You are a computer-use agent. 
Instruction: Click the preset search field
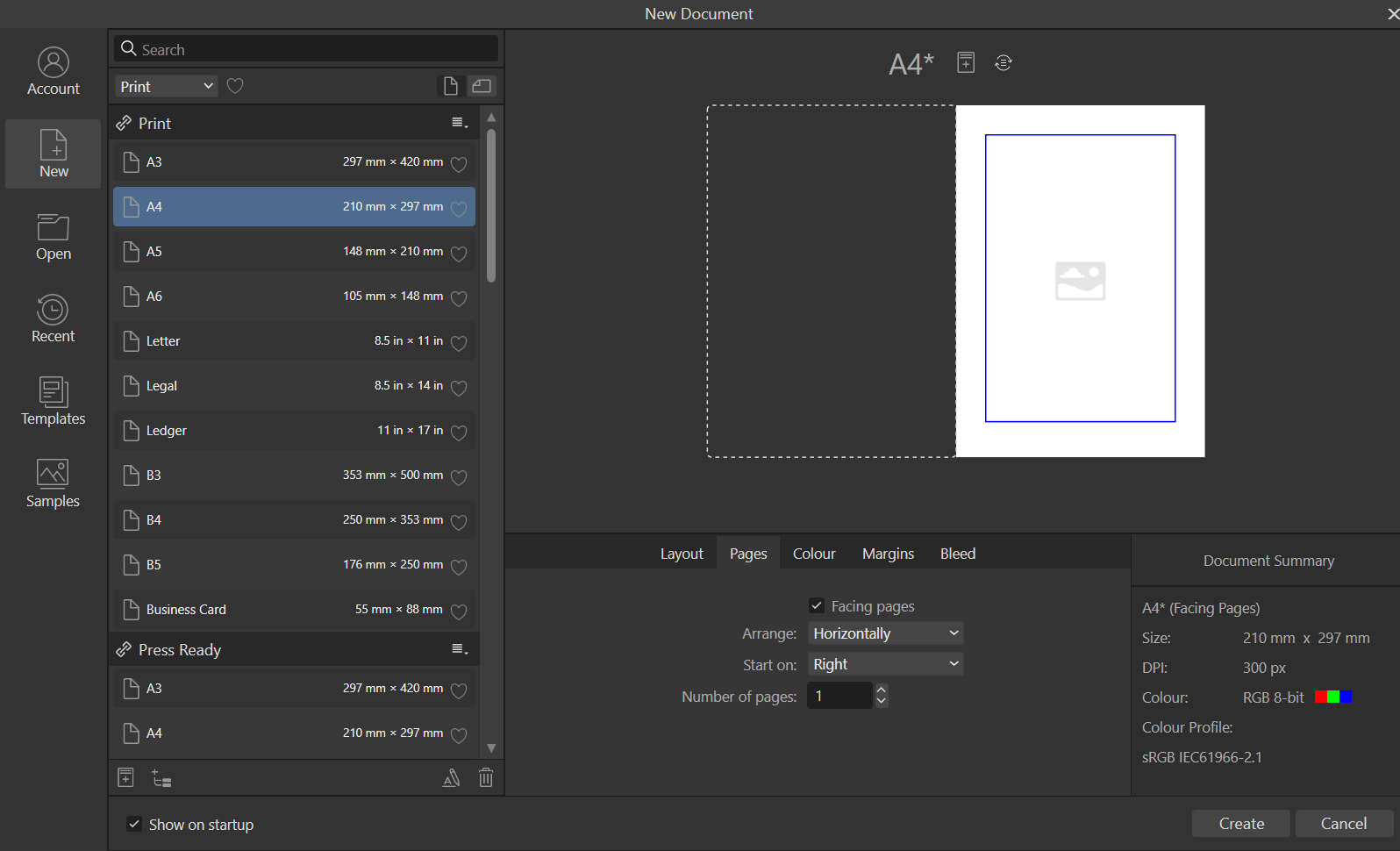click(306, 49)
